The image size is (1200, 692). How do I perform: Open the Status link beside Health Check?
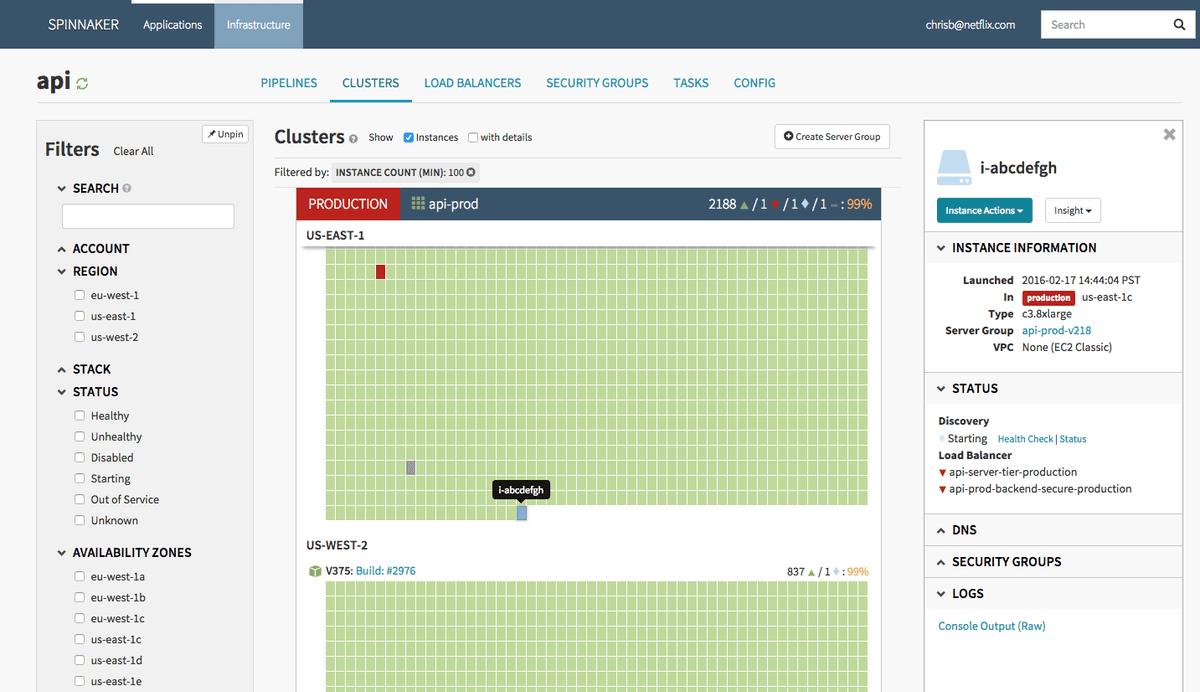pyautogui.click(x=1073, y=439)
